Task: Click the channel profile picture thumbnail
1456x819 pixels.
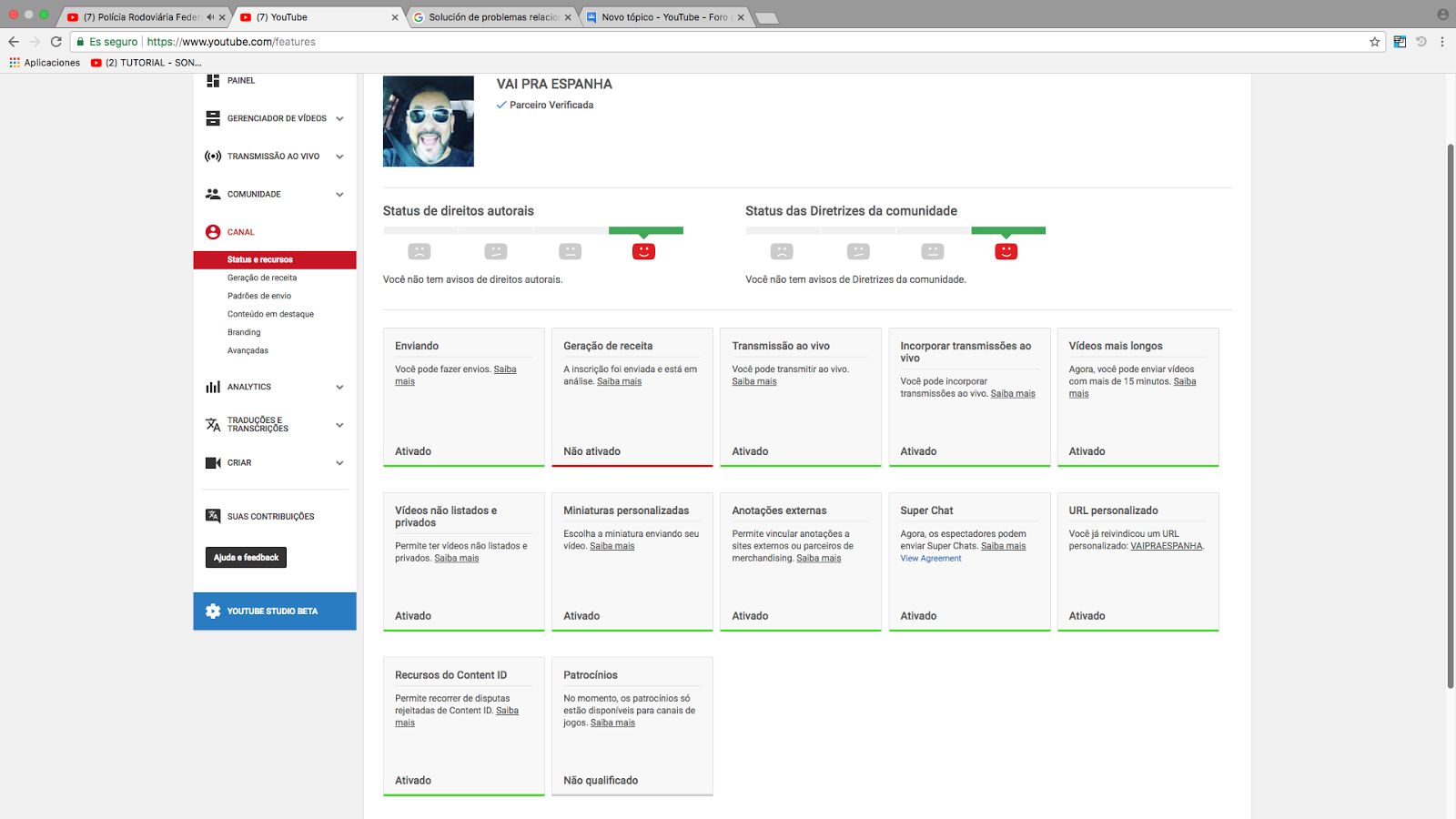Action: [429, 121]
